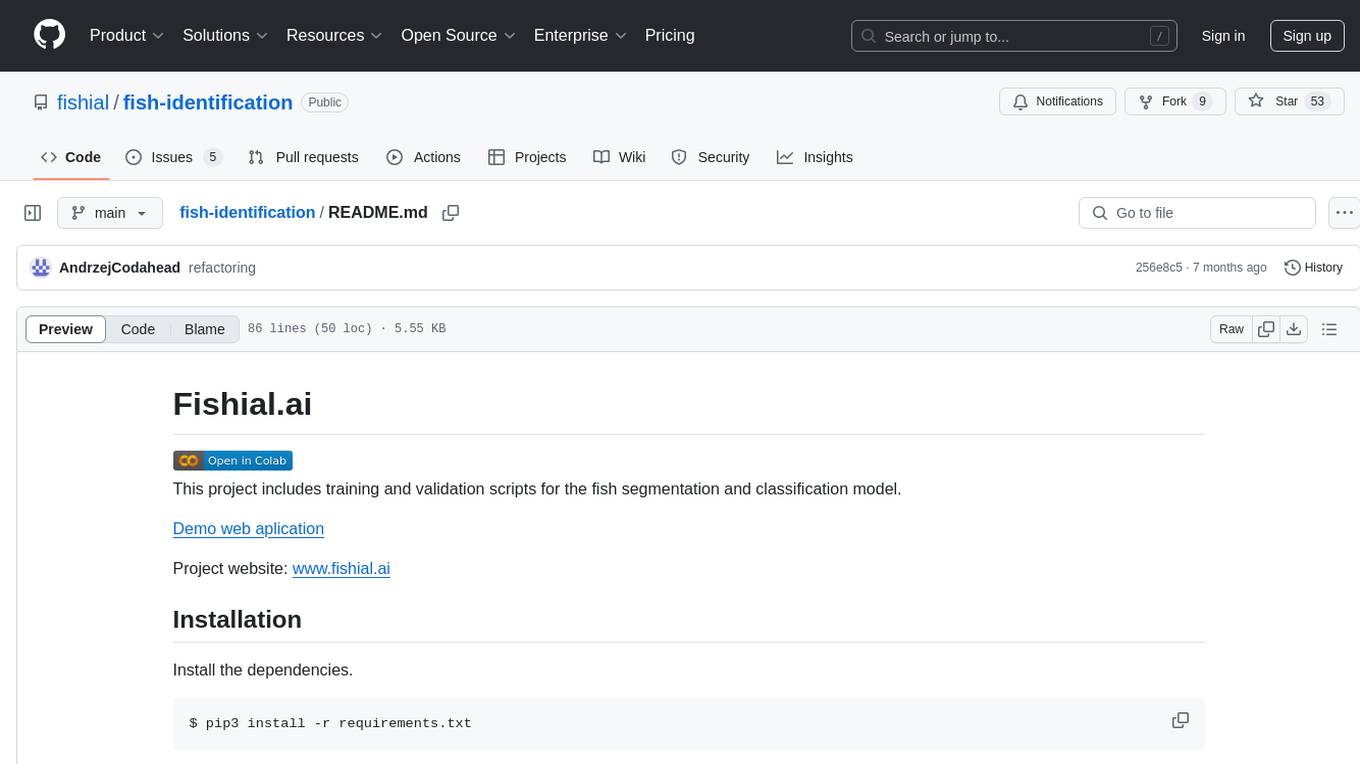Expand the Open Source menu
This screenshot has height=764, width=1360.
tap(458, 35)
